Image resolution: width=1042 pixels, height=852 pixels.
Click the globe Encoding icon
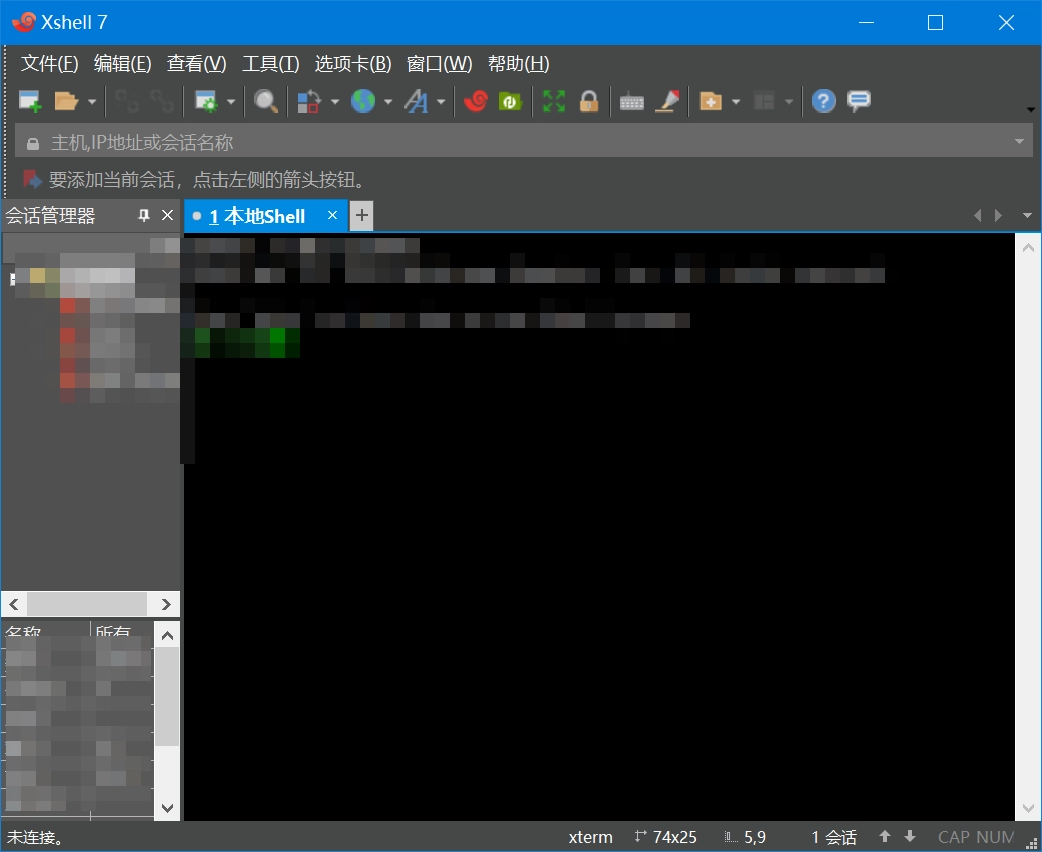pyautogui.click(x=363, y=102)
